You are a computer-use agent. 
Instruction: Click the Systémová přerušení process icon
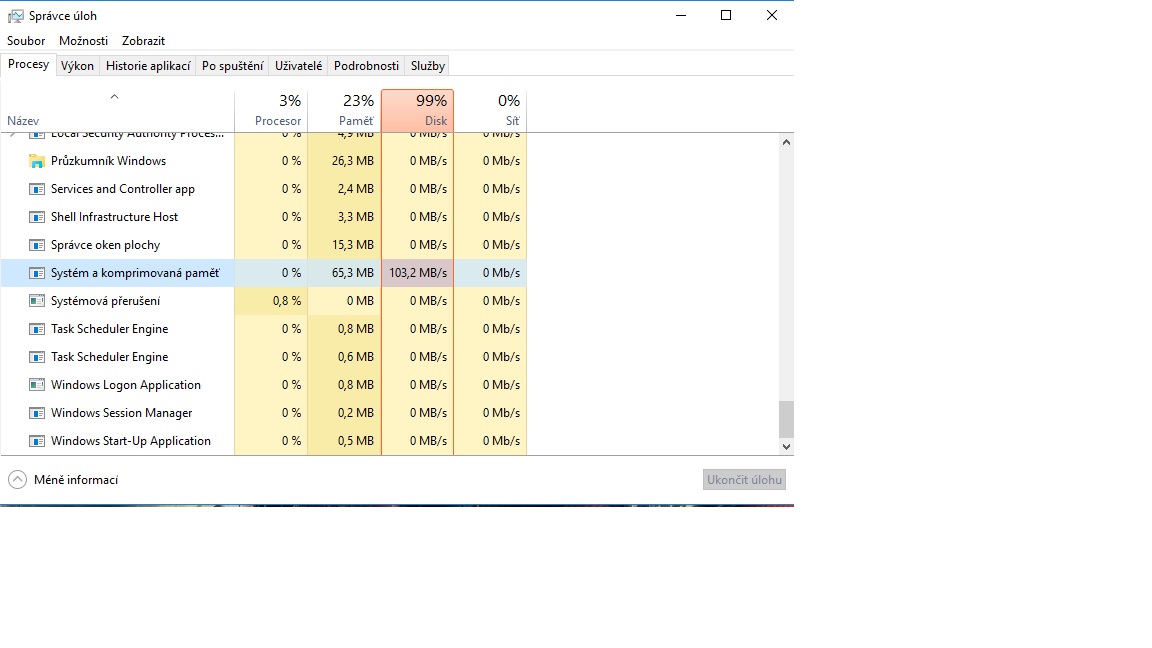click(37, 300)
